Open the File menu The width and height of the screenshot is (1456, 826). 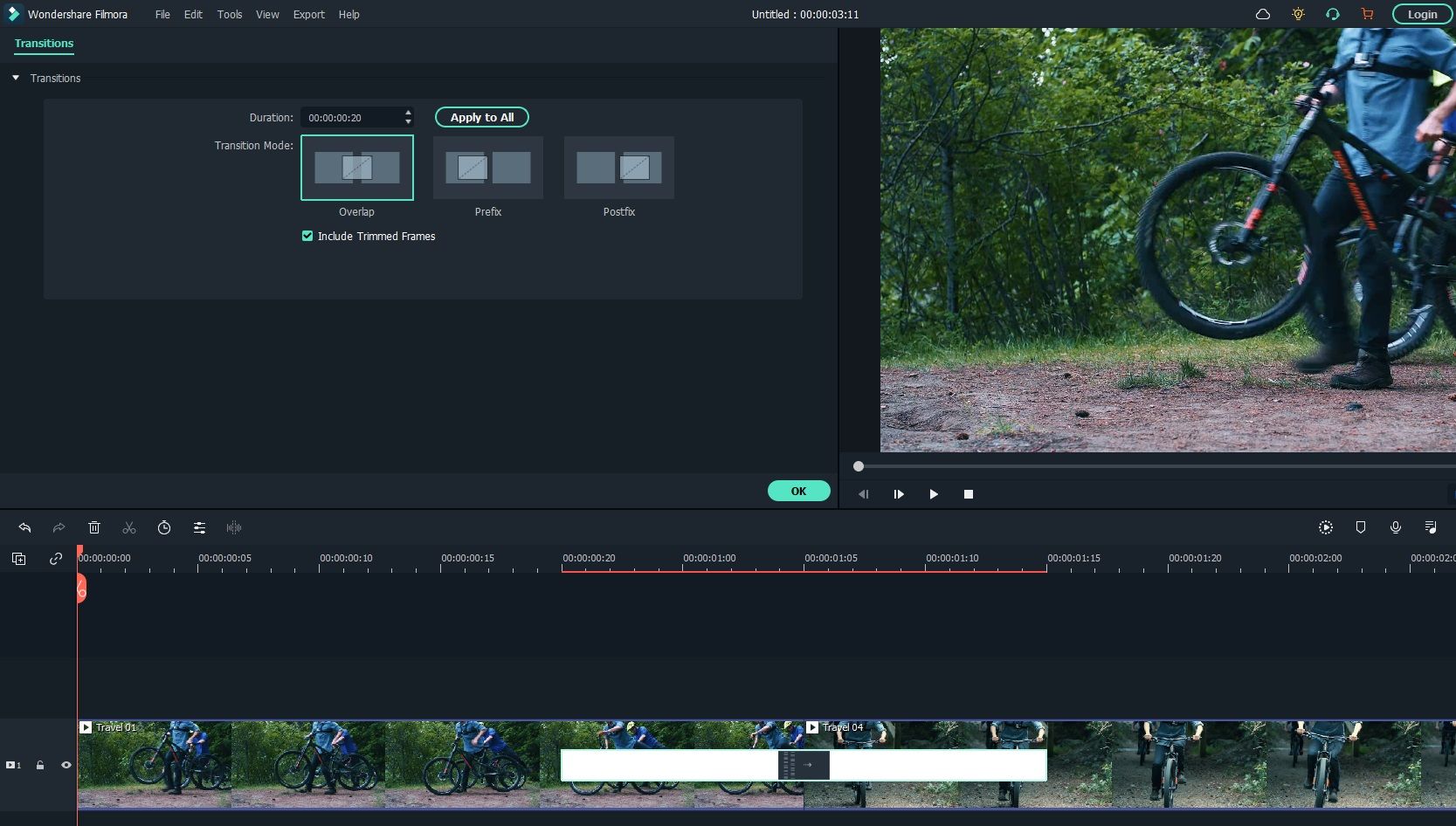click(x=162, y=14)
